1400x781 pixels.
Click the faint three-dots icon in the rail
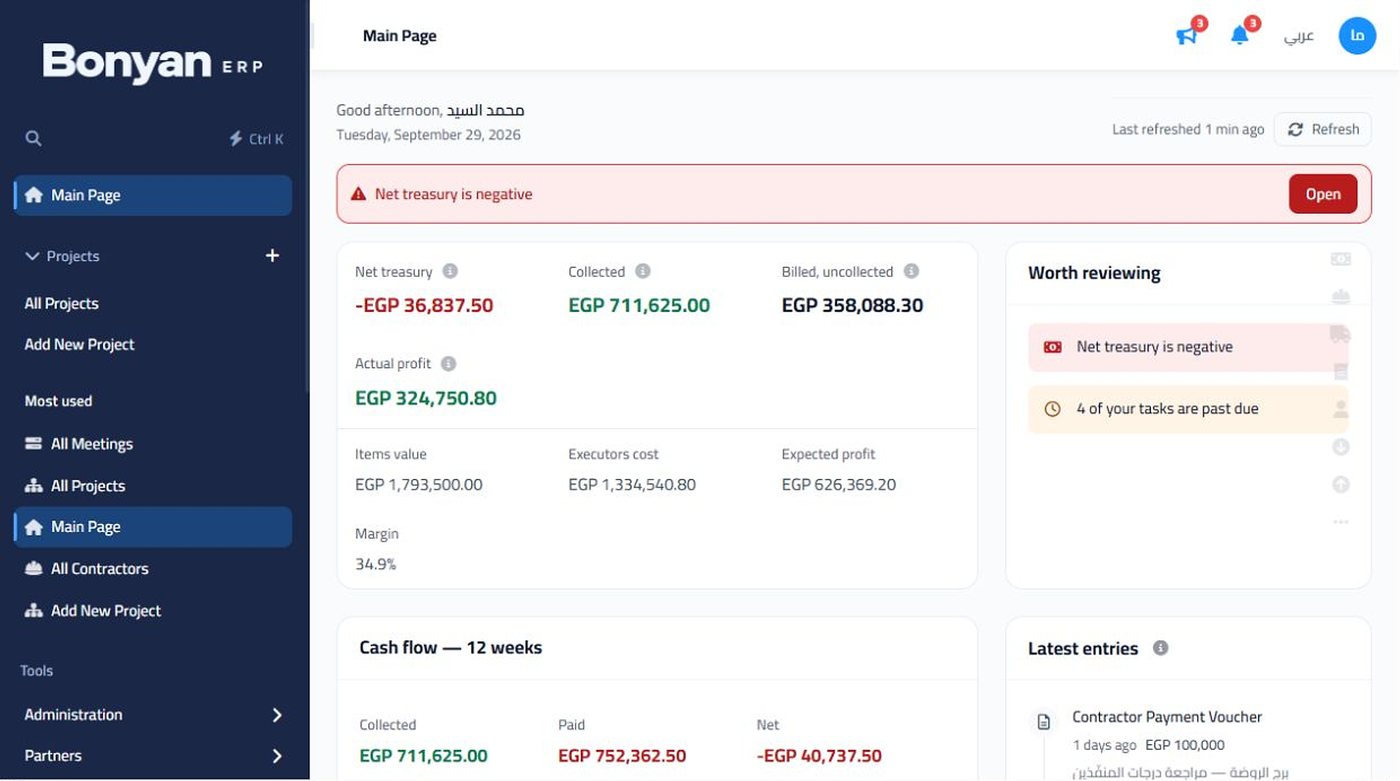coord(1341,522)
